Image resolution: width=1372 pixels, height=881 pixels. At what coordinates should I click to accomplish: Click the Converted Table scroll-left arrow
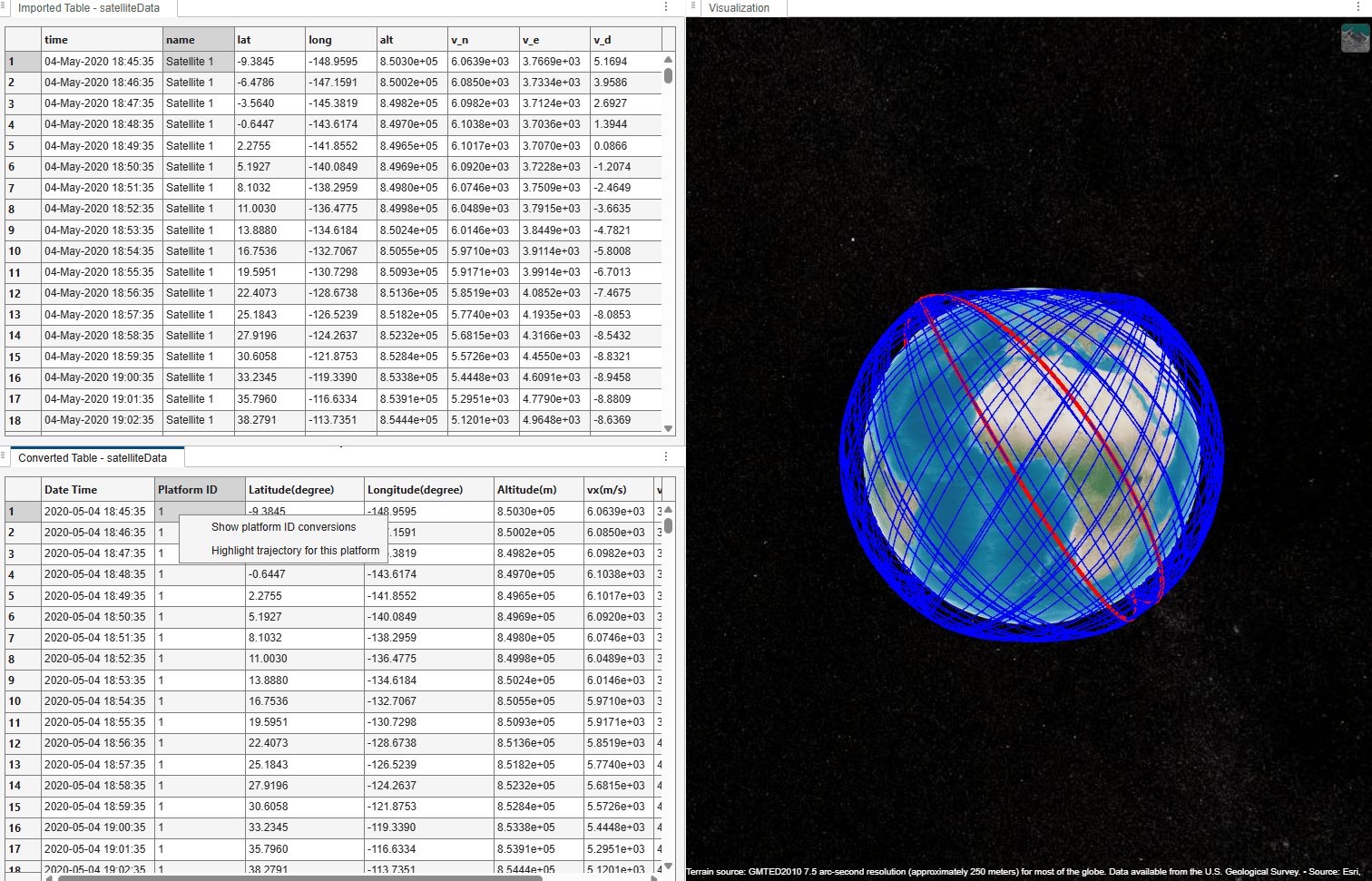coord(48,877)
